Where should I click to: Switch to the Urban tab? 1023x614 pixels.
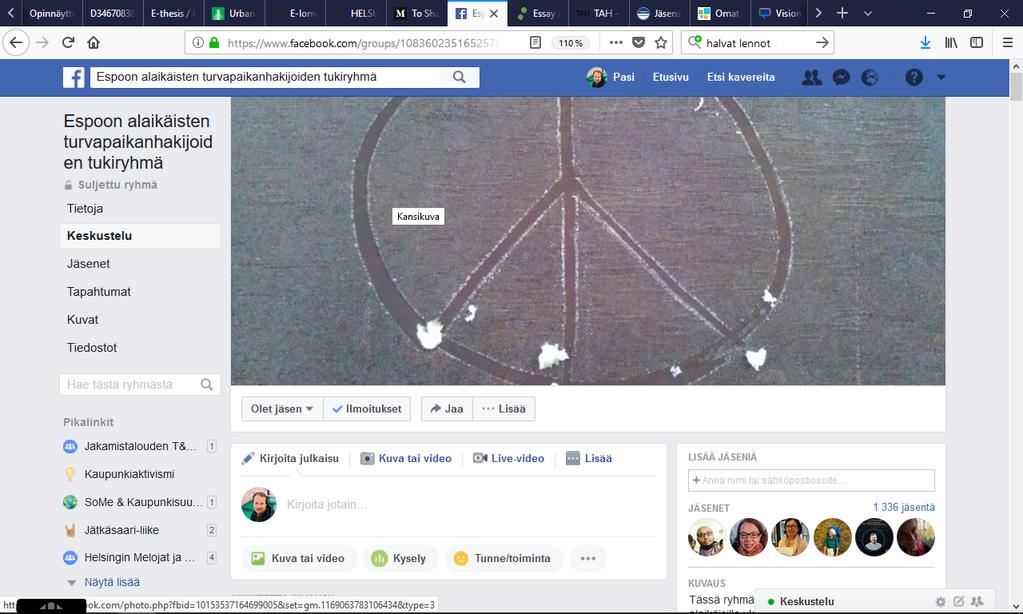[x=234, y=13]
